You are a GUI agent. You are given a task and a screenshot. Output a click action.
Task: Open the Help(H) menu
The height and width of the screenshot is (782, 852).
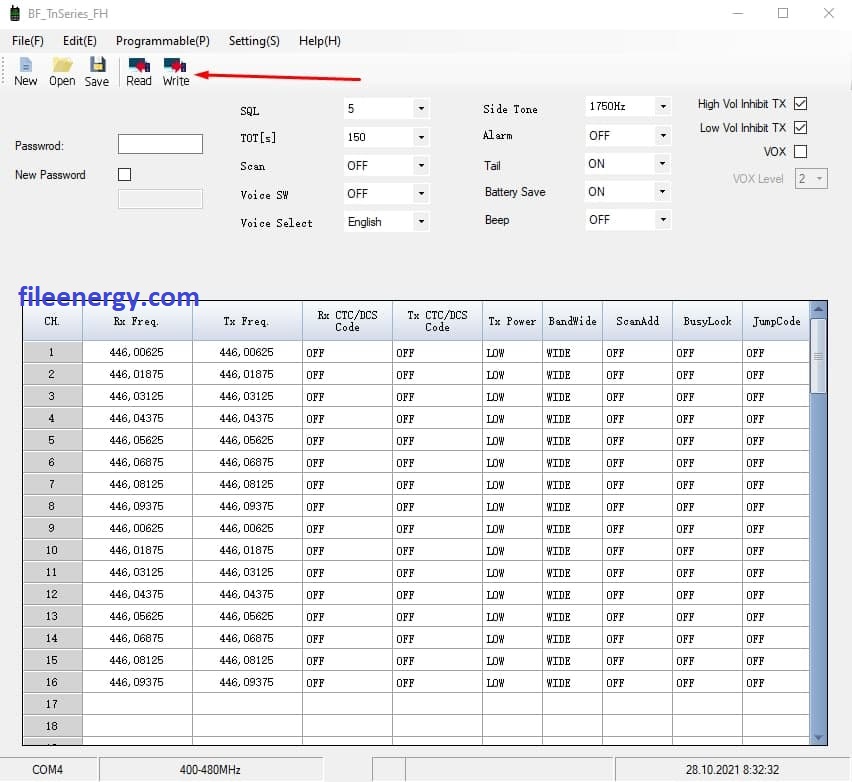pos(320,41)
